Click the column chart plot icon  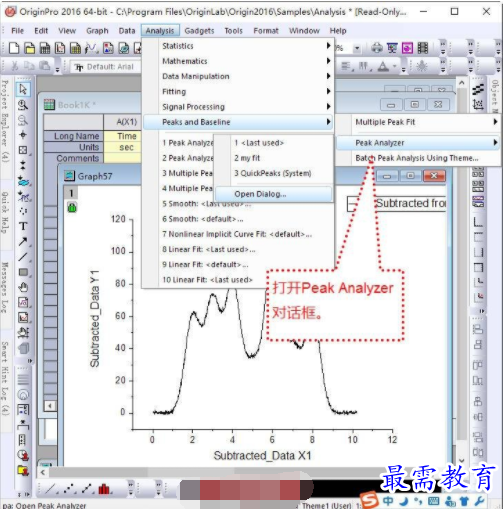104,489
